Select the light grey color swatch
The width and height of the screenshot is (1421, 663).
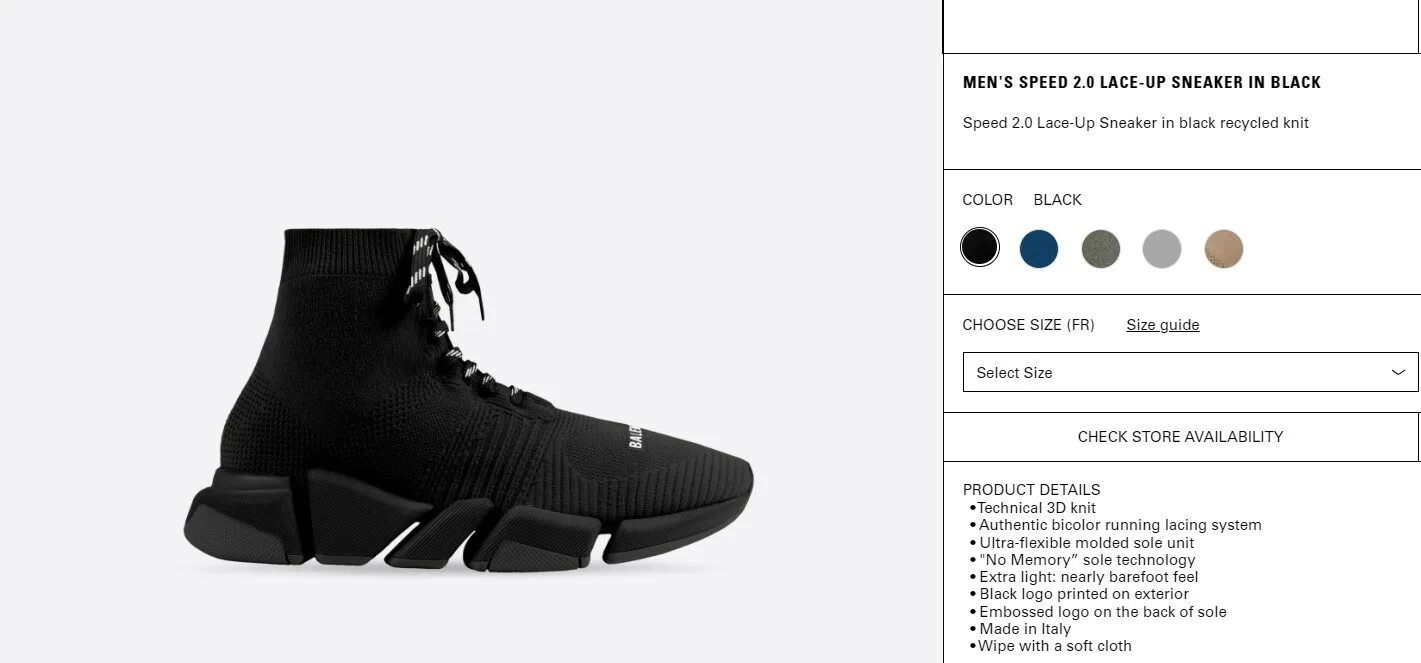(1162, 248)
